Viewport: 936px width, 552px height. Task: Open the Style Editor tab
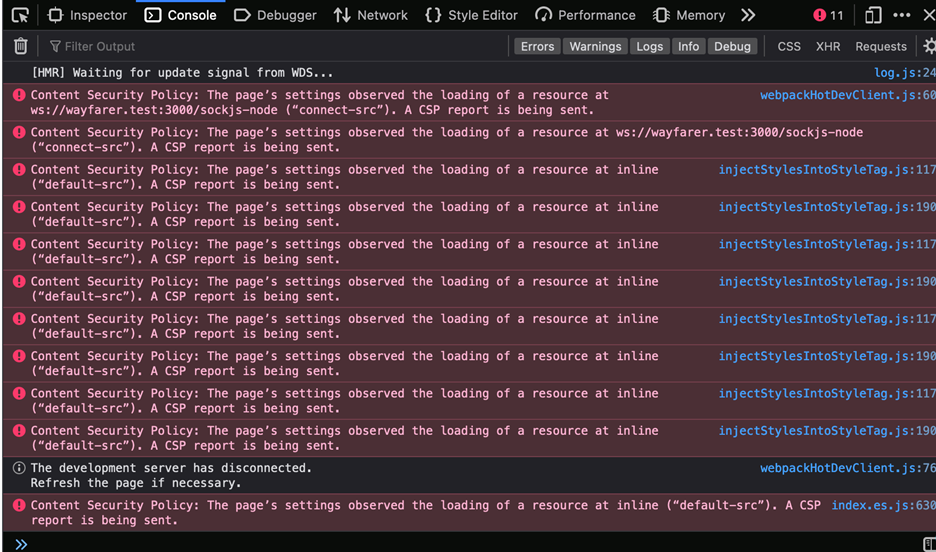[471, 15]
